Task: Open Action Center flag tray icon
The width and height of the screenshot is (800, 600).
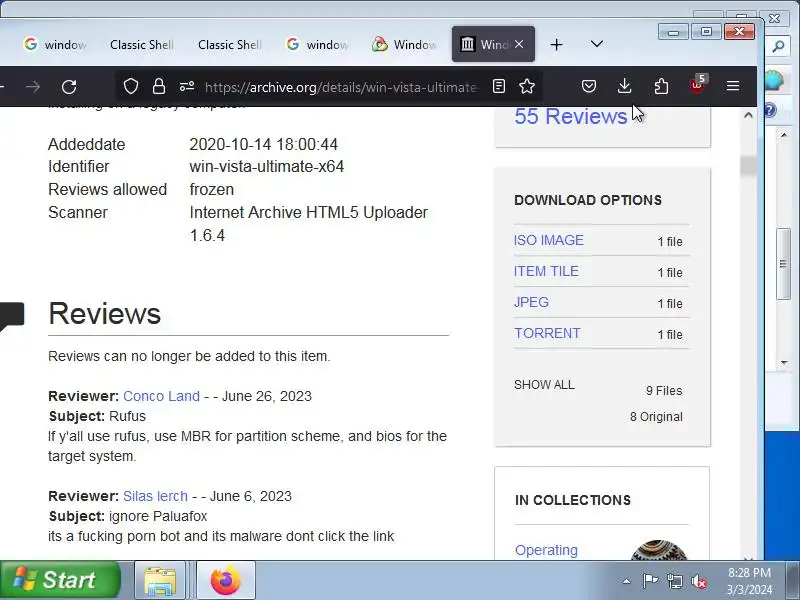Action: click(650, 581)
